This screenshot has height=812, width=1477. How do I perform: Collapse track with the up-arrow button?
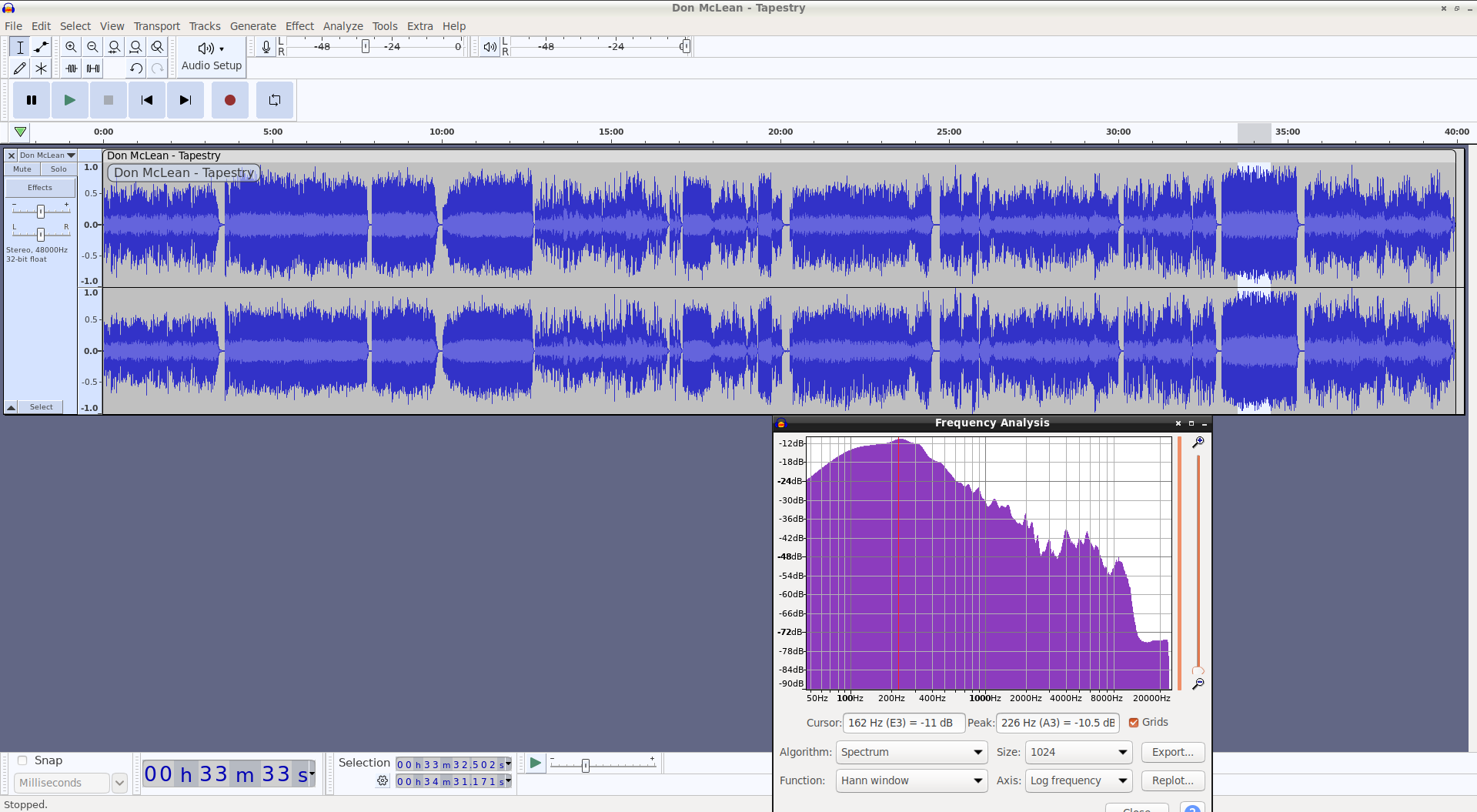point(12,407)
